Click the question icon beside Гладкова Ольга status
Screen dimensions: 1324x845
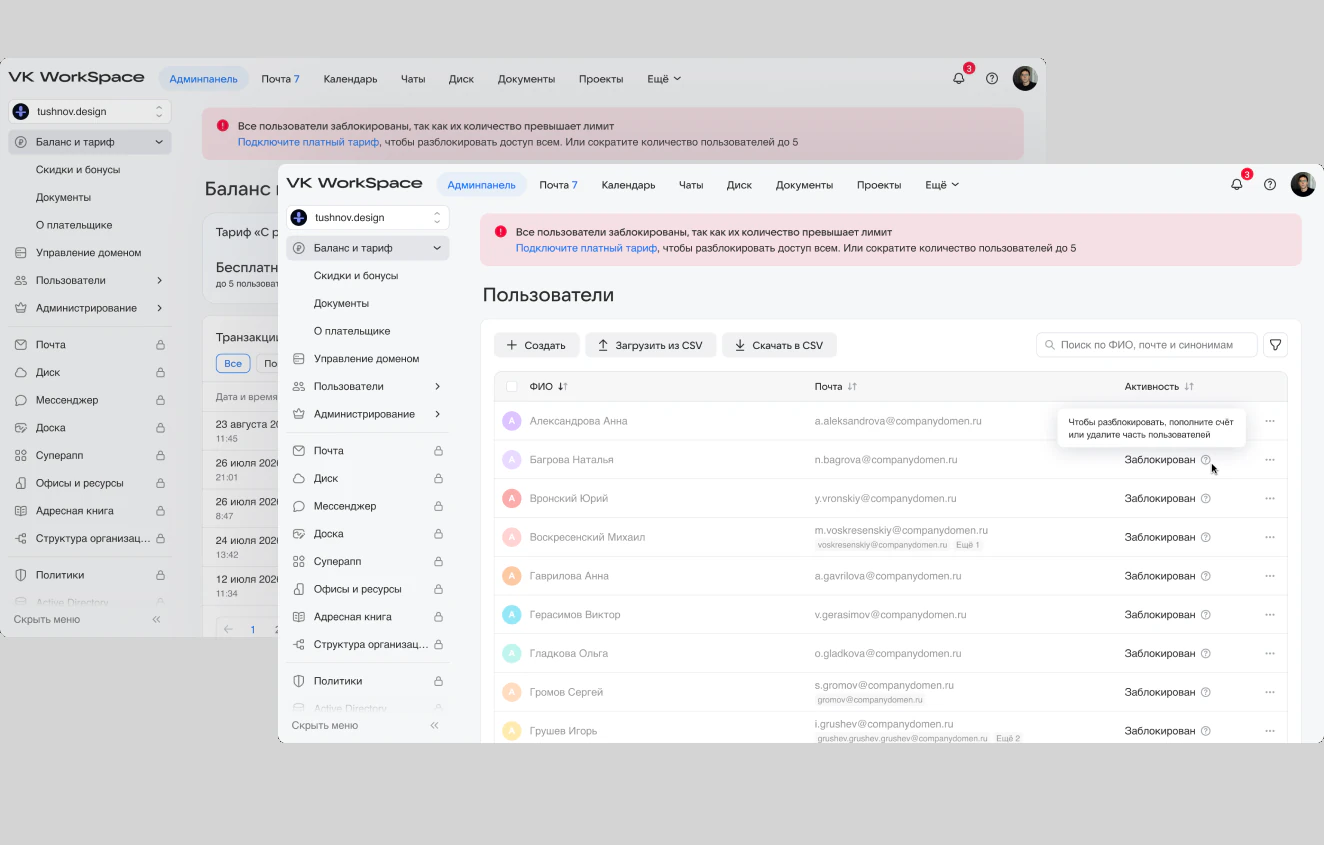tap(1205, 653)
